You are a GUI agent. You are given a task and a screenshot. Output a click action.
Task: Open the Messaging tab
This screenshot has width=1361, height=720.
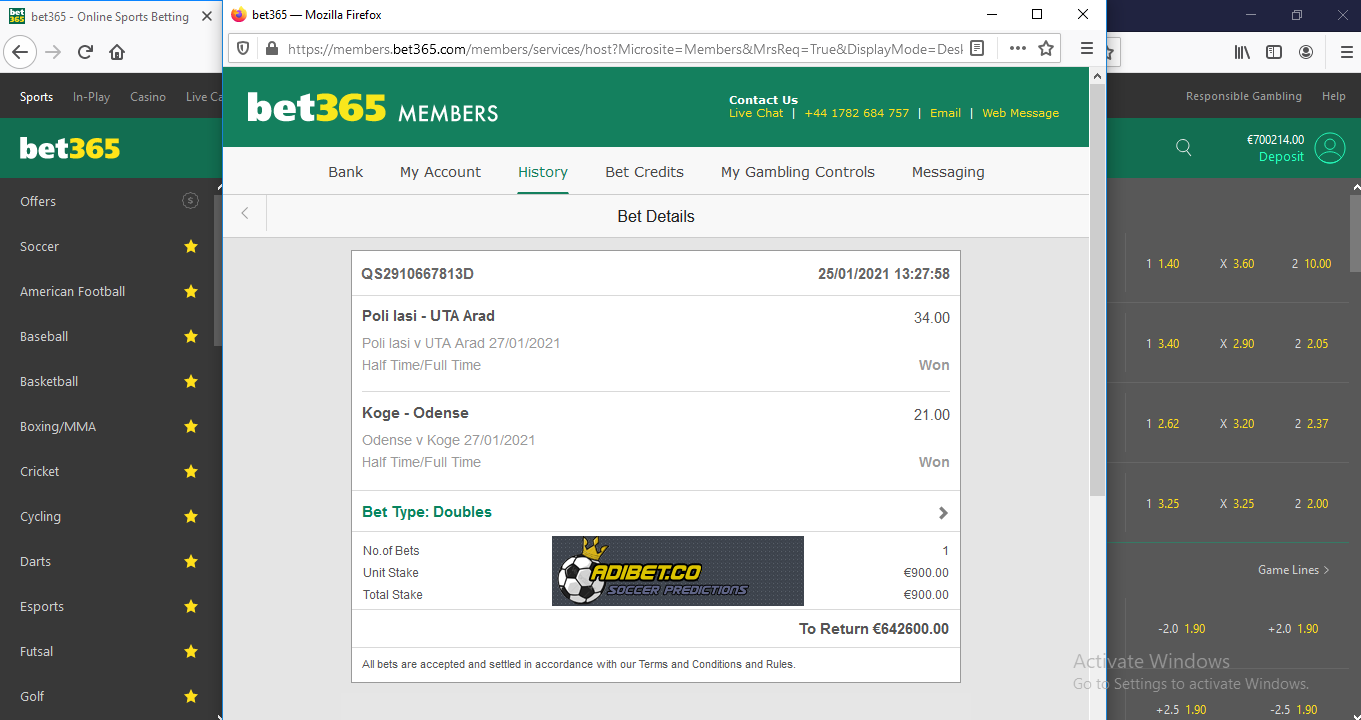coord(948,172)
